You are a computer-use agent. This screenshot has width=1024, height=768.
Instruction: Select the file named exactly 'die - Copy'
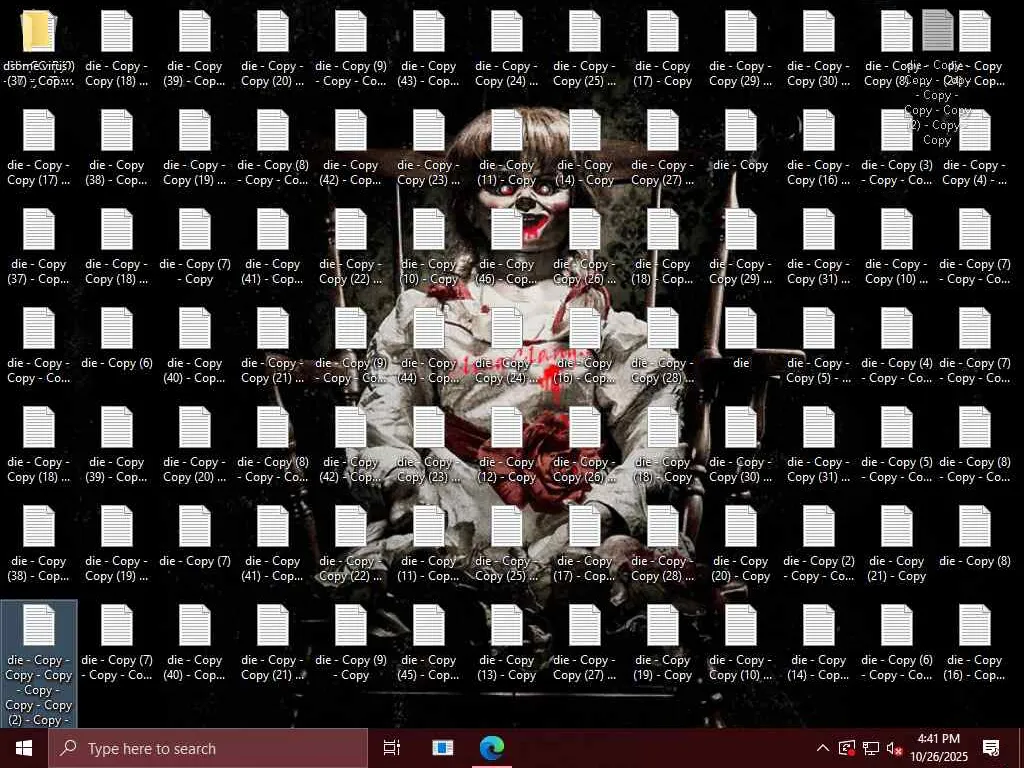(x=741, y=141)
